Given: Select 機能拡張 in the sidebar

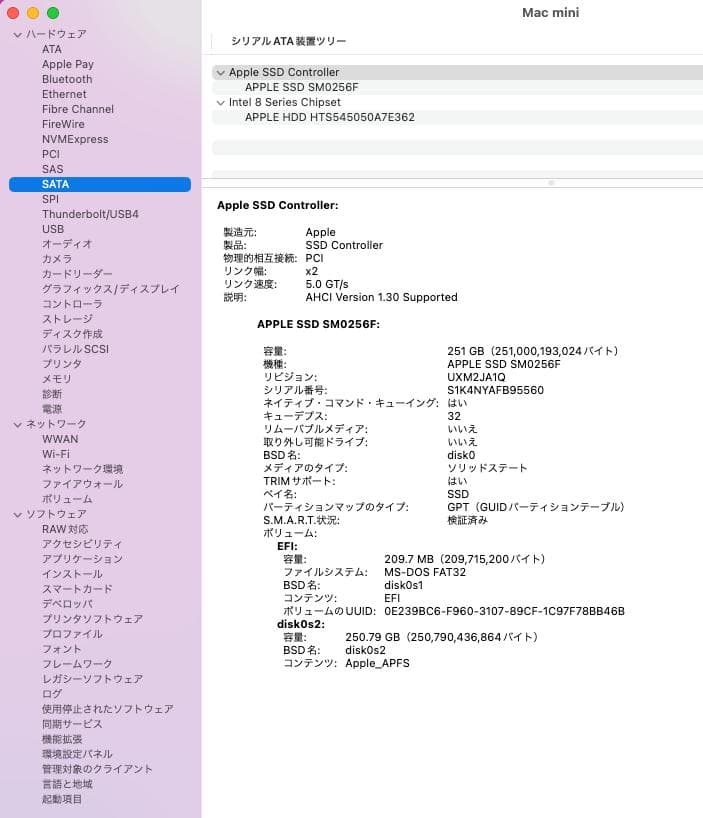Looking at the screenshot, I should coord(62,740).
